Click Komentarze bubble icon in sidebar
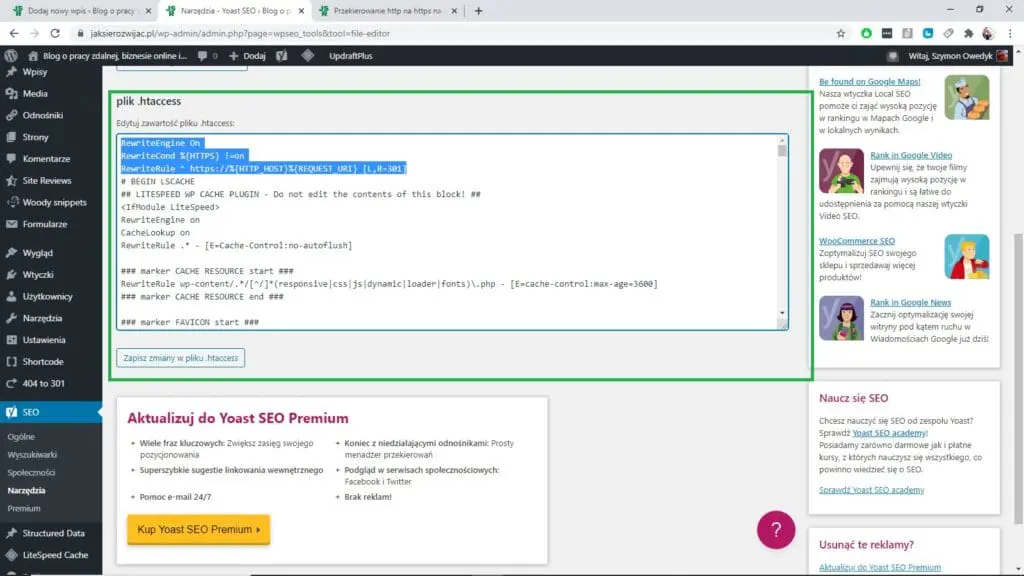This screenshot has width=1024, height=576. (11, 159)
